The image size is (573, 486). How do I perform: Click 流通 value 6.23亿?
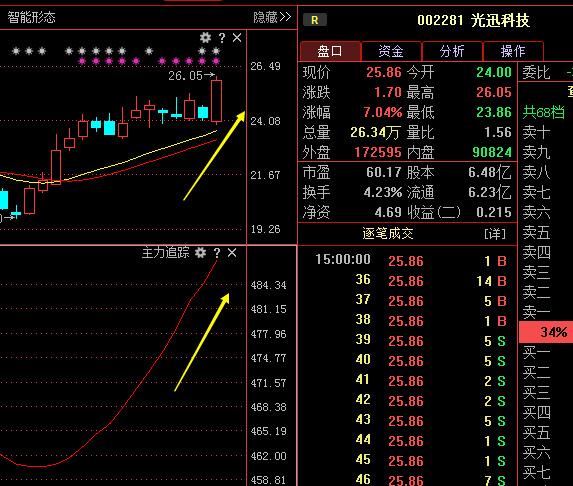click(x=490, y=192)
